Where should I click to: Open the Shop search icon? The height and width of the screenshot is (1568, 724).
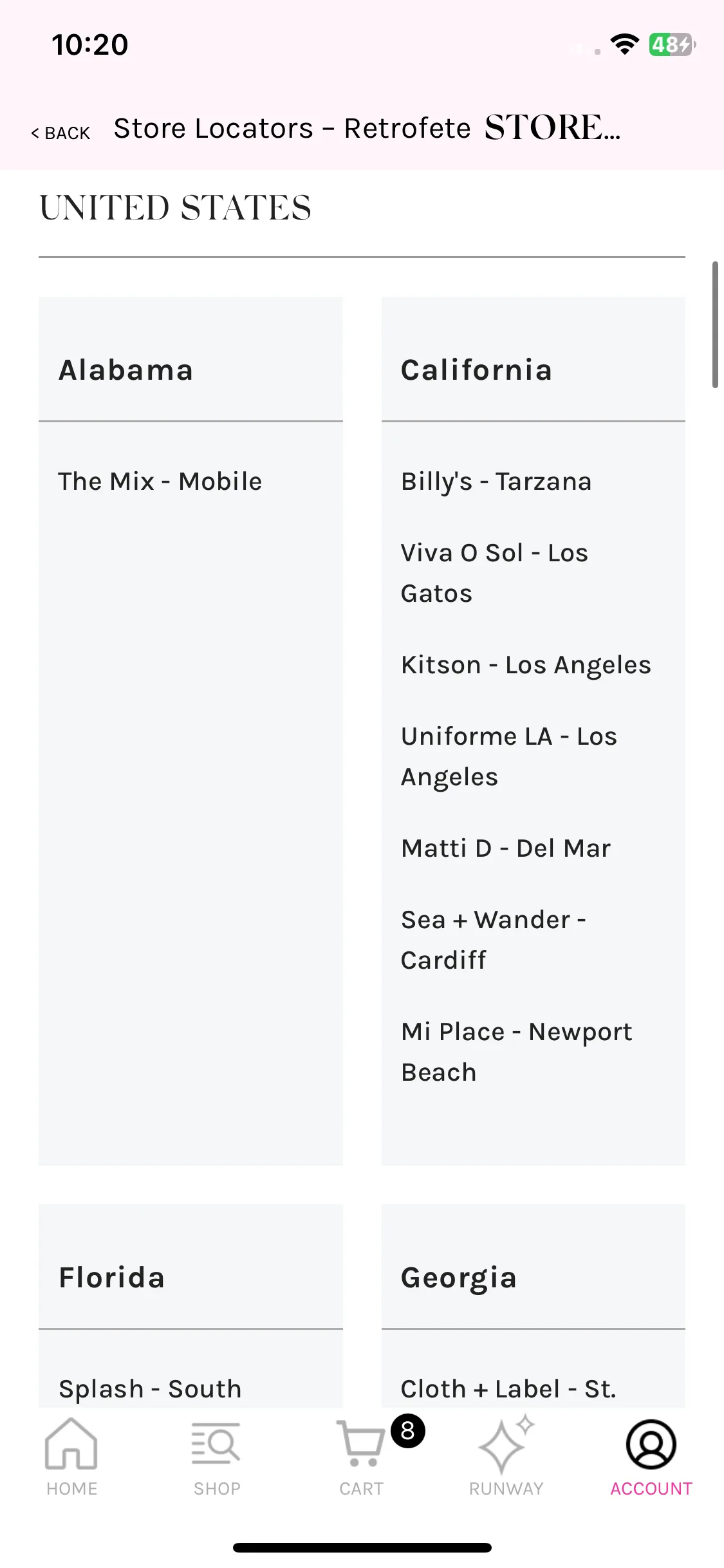216,1444
